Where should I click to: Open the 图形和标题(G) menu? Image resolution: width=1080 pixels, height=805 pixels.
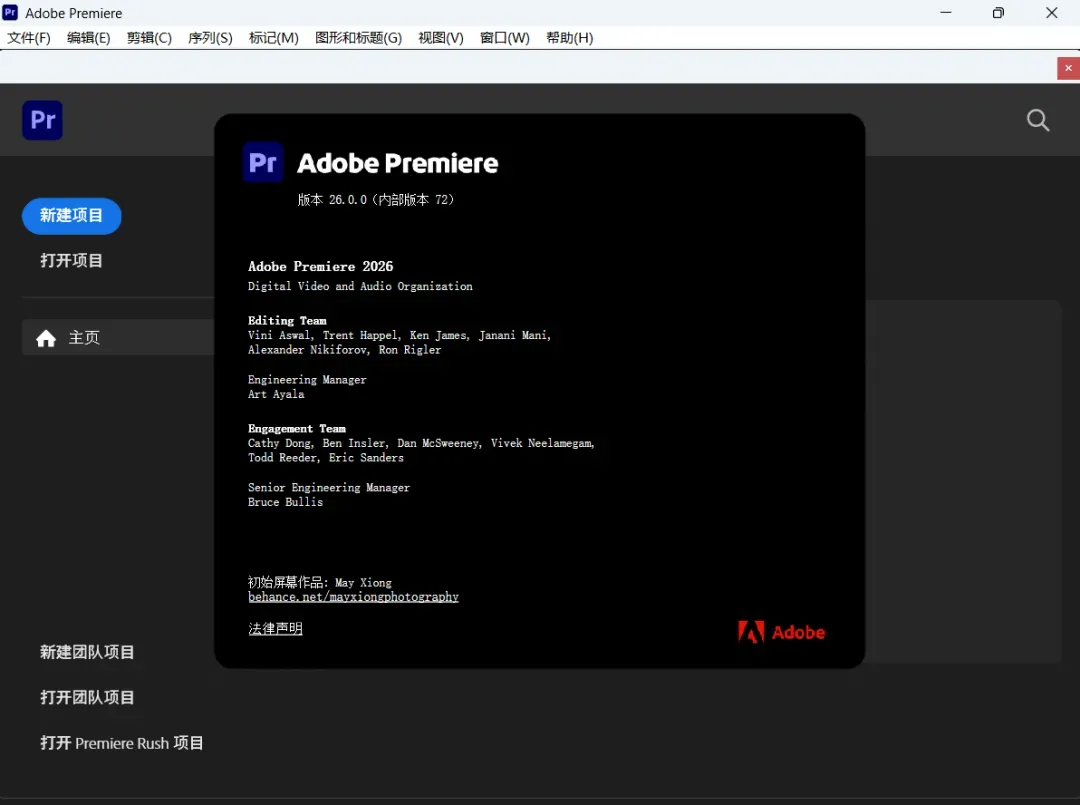point(358,38)
